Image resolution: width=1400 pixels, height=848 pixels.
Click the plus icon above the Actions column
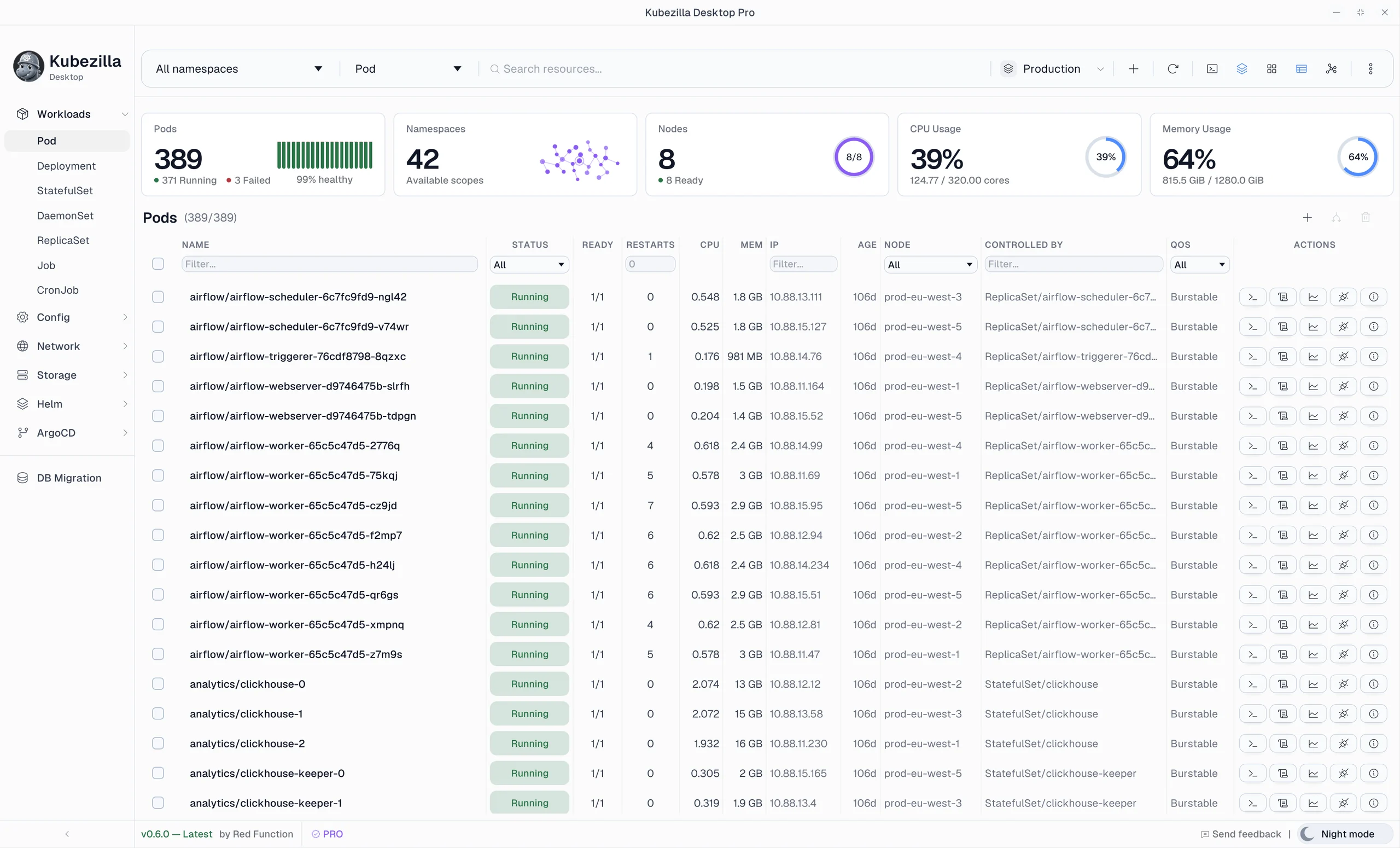(x=1307, y=218)
